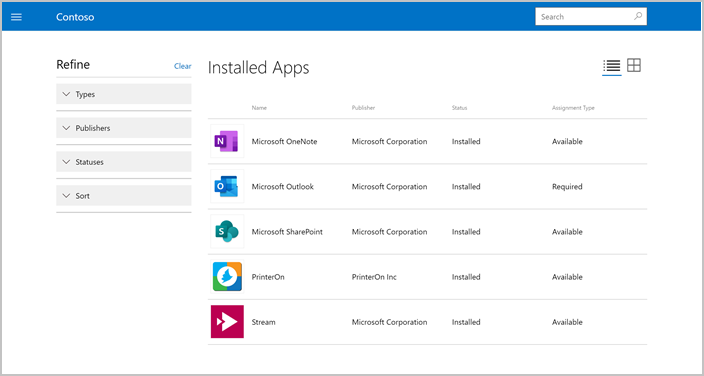Click the Name column header
The image size is (704, 376).
point(259,108)
